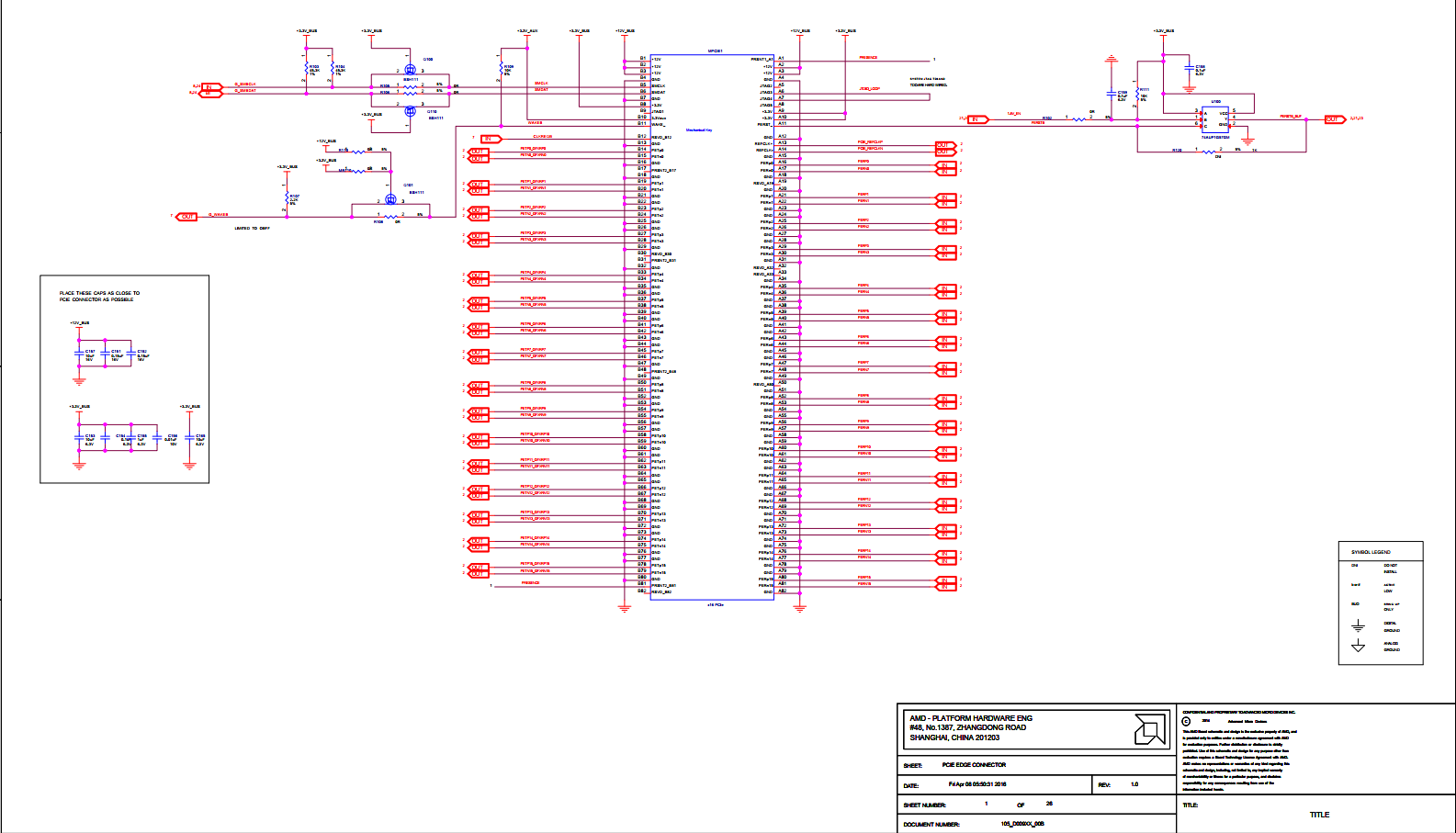The height and width of the screenshot is (833, 1456).
Task: Select transistor Q101 symbol
Action: point(390,198)
